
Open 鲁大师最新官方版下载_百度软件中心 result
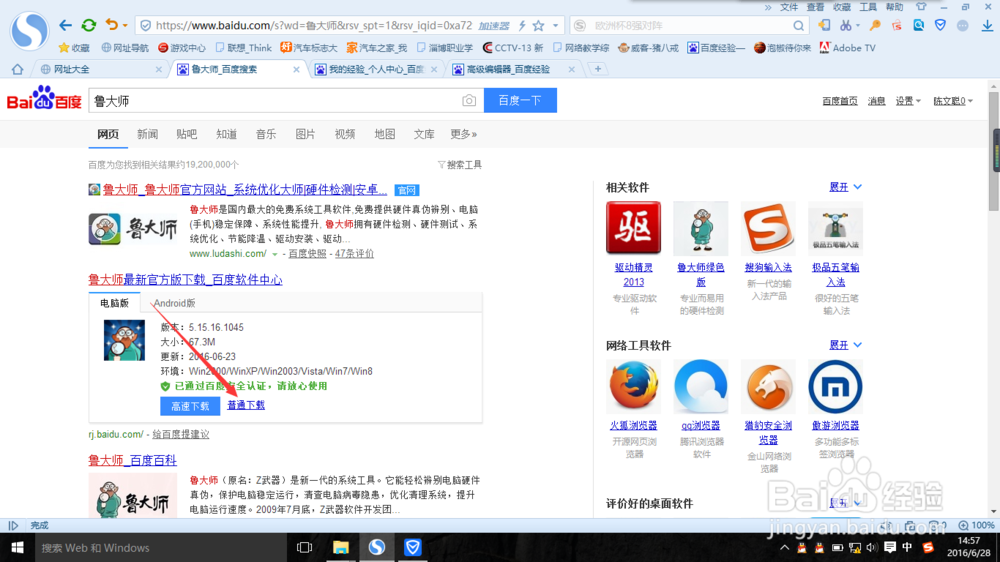(x=185, y=279)
